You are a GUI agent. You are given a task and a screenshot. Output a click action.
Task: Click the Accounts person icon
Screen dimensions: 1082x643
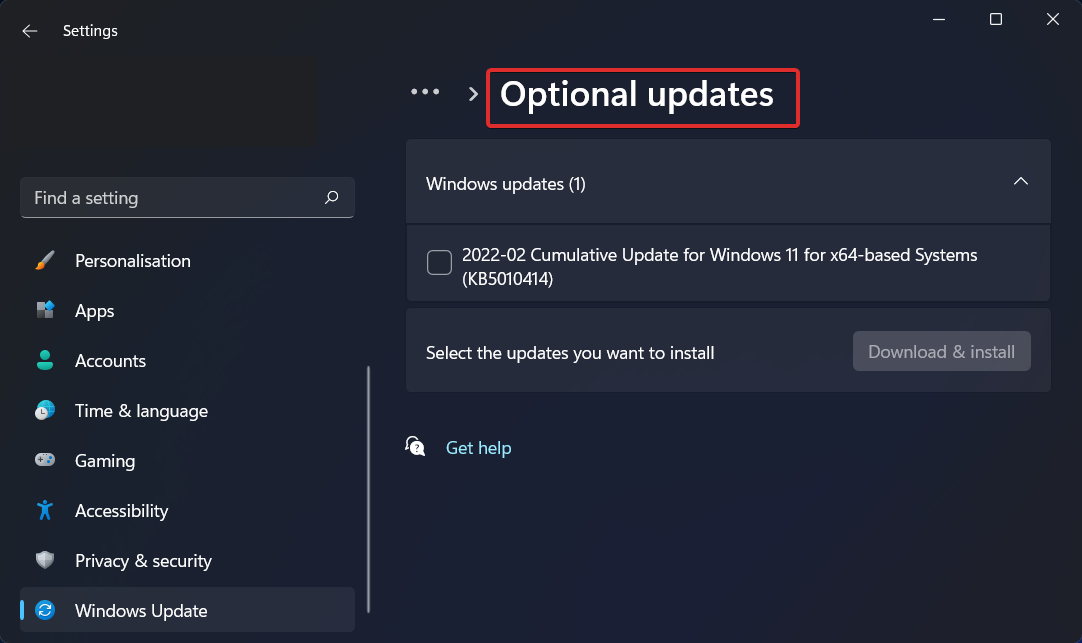[x=45, y=360]
